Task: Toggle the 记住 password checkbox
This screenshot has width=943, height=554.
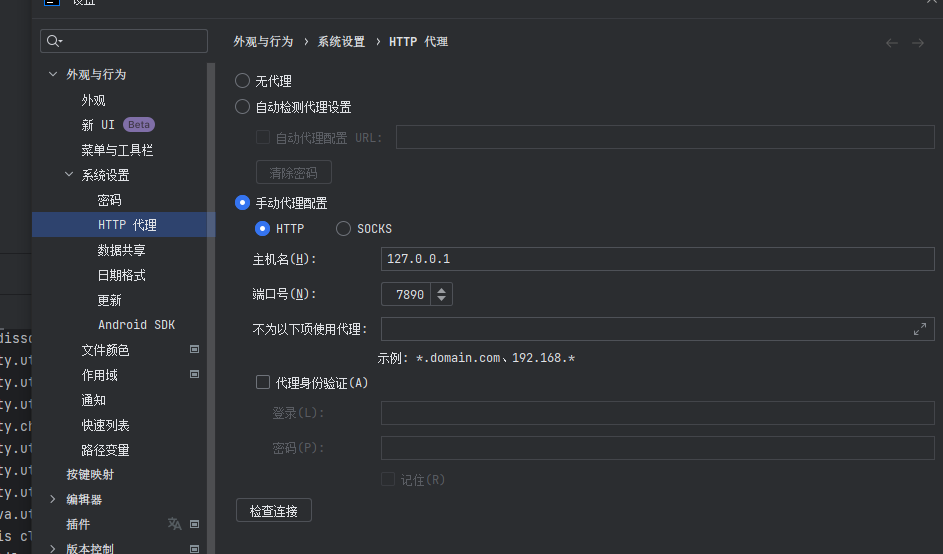Action: click(x=388, y=479)
